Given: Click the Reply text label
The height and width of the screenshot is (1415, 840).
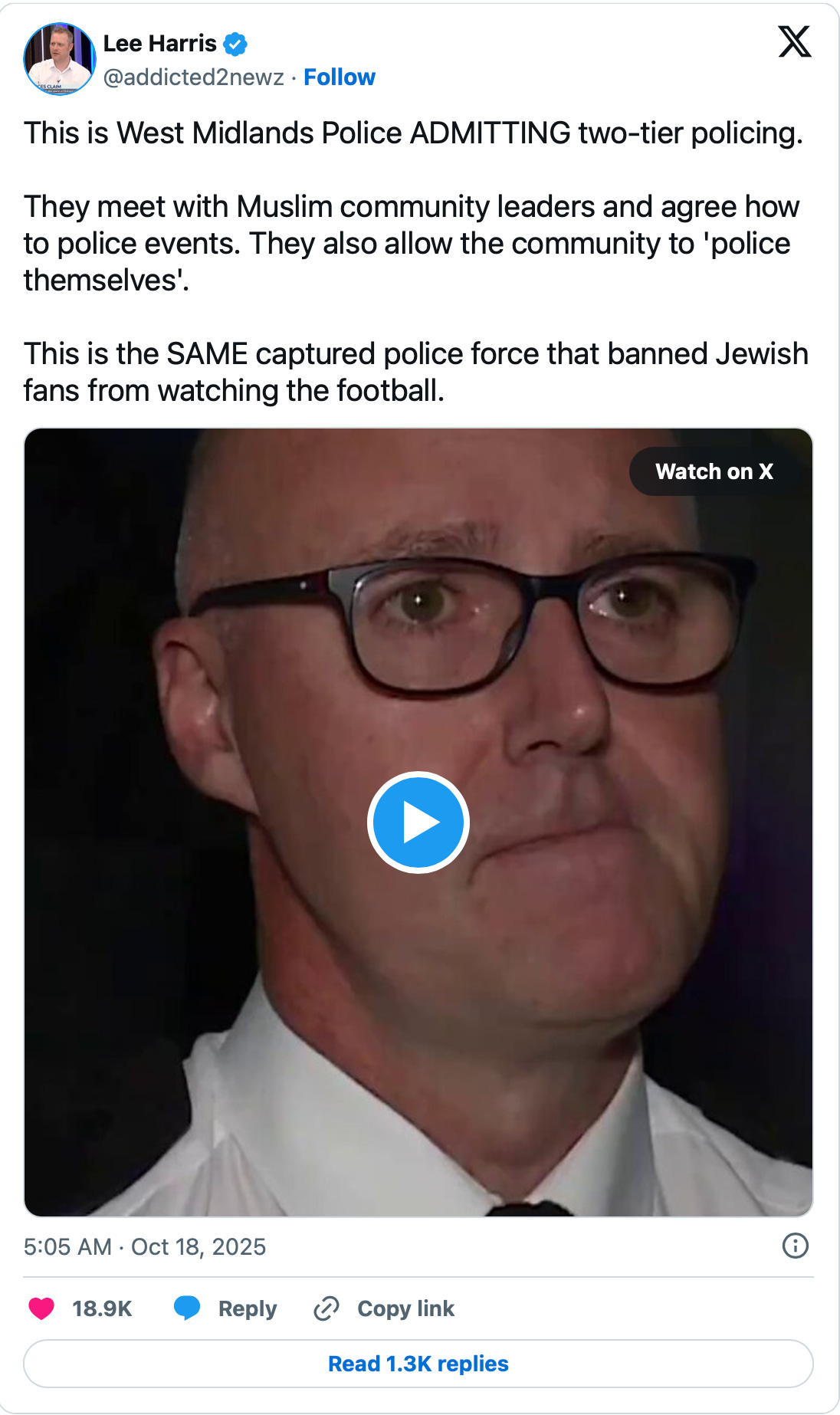Looking at the screenshot, I should tap(248, 1308).
